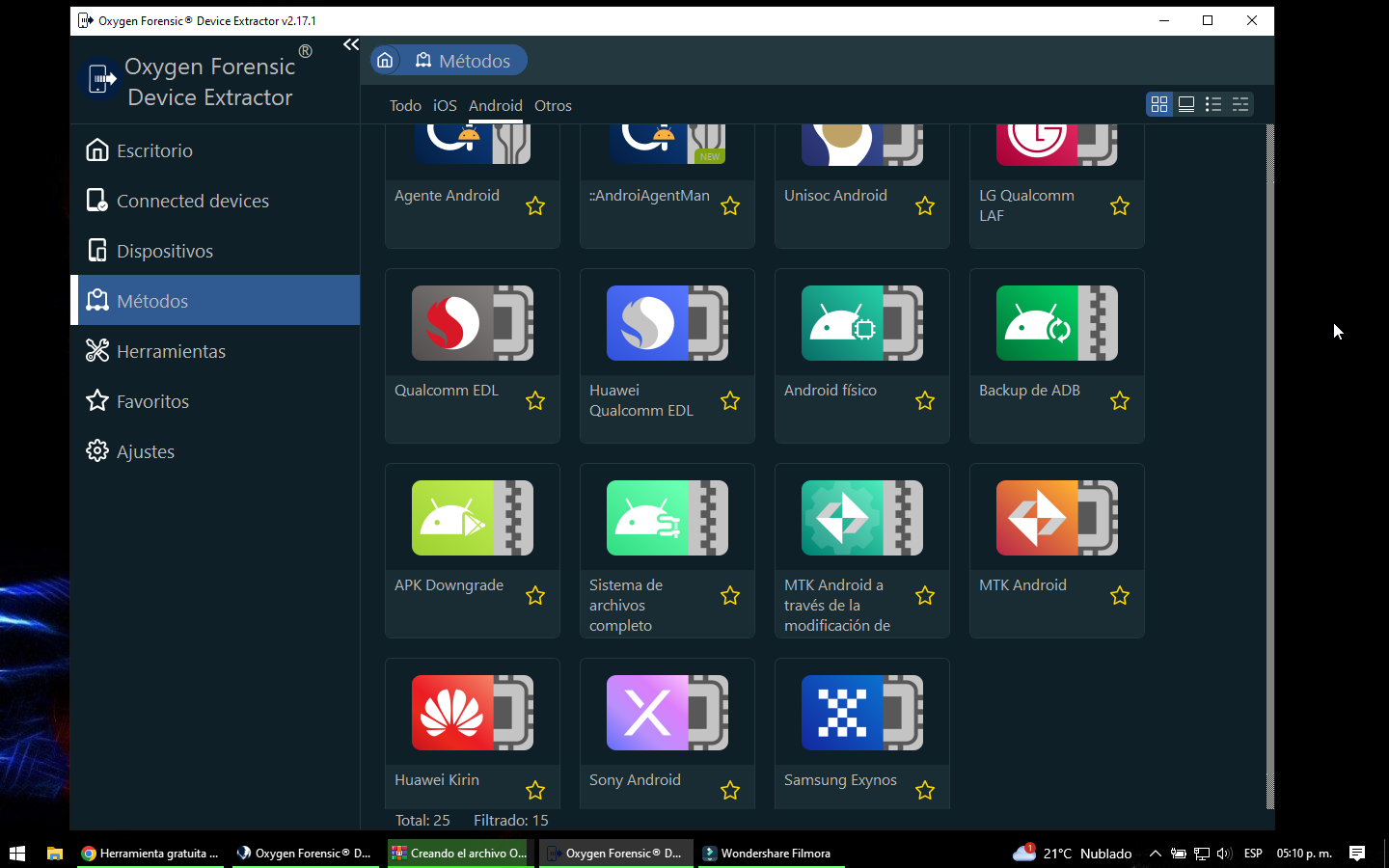The width and height of the screenshot is (1389, 868).
Task: Toggle favorite star for Unisoc Android
Action: 925,206
